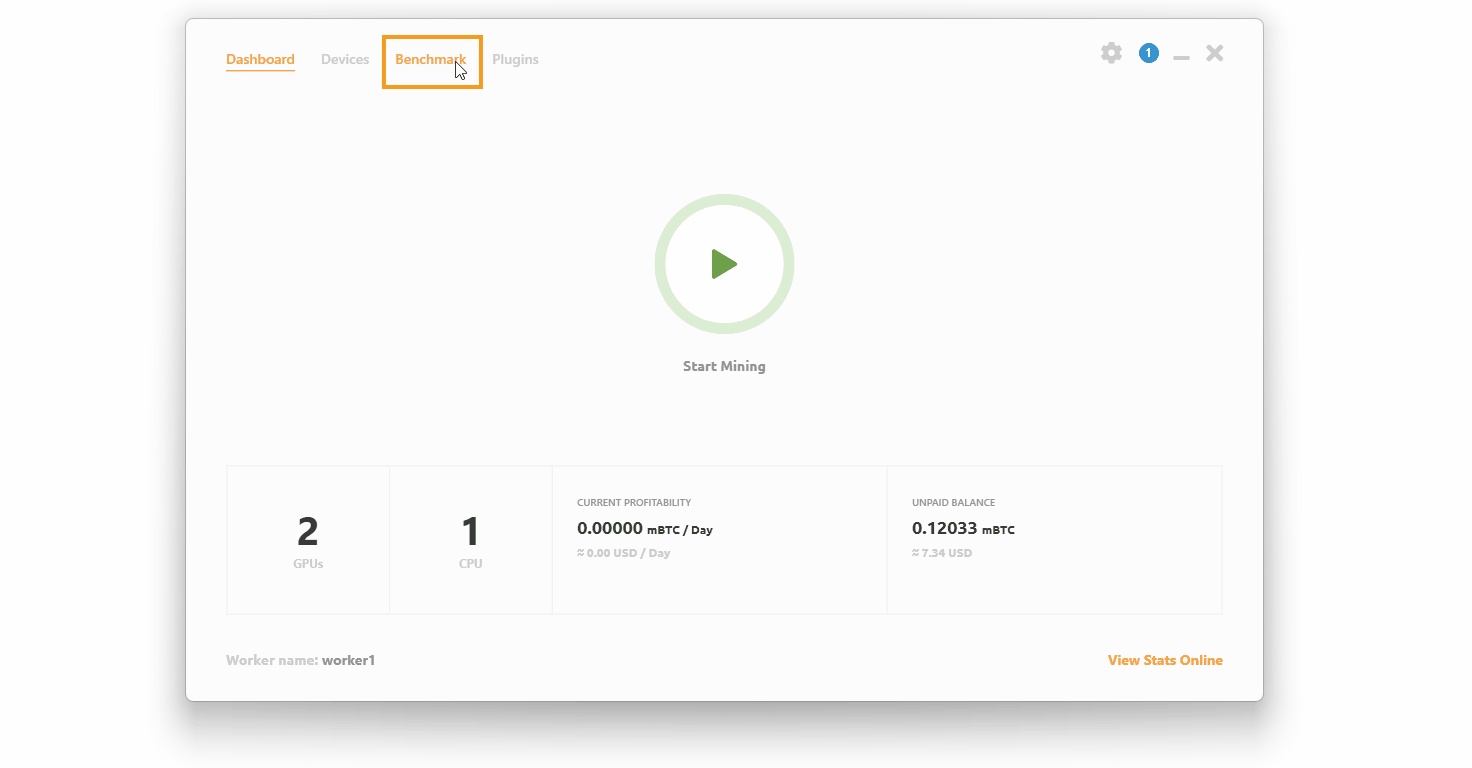This screenshot has width=1472, height=768.
Task: Open the Benchmark tab
Action: pos(430,59)
